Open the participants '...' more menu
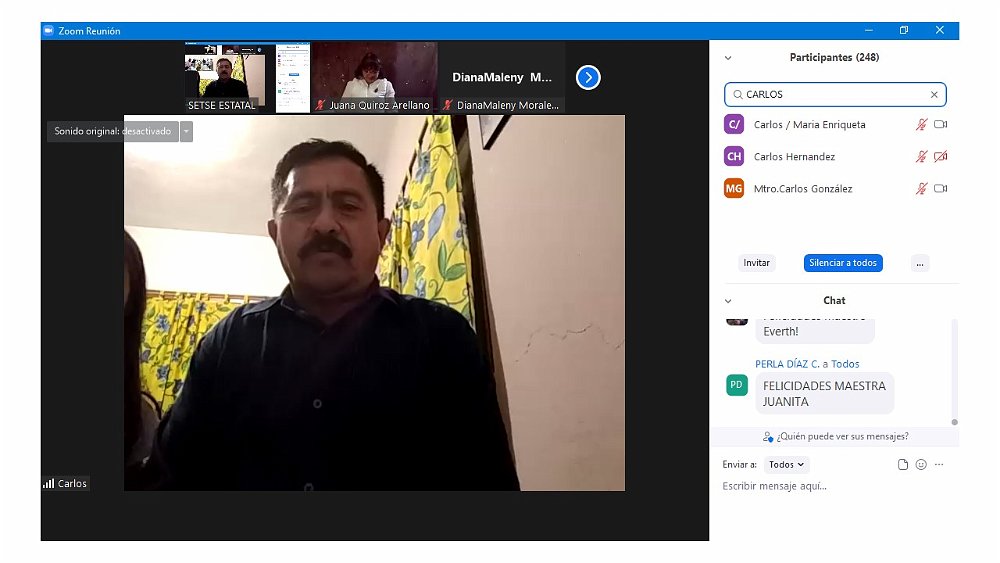Image resolution: width=1000 pixels, height=563 pixels. pos(920,263)
